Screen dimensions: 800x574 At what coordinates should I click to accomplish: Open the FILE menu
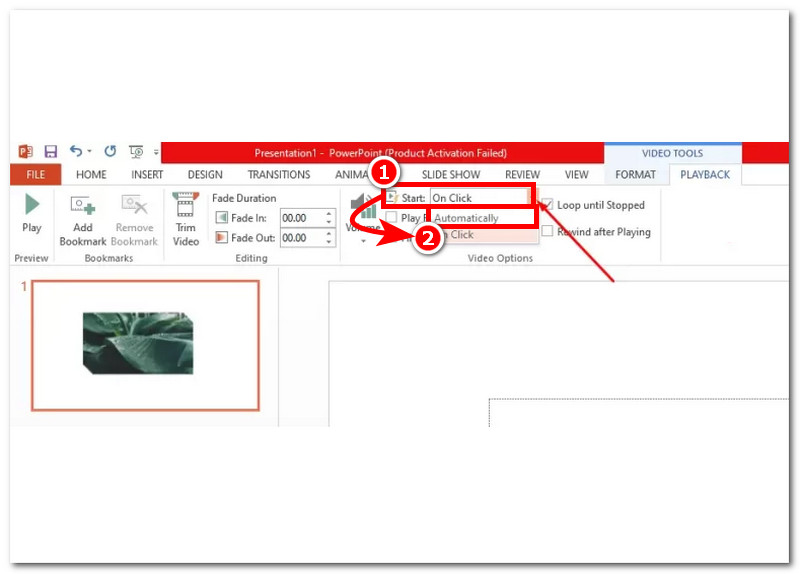click(35, 174)
